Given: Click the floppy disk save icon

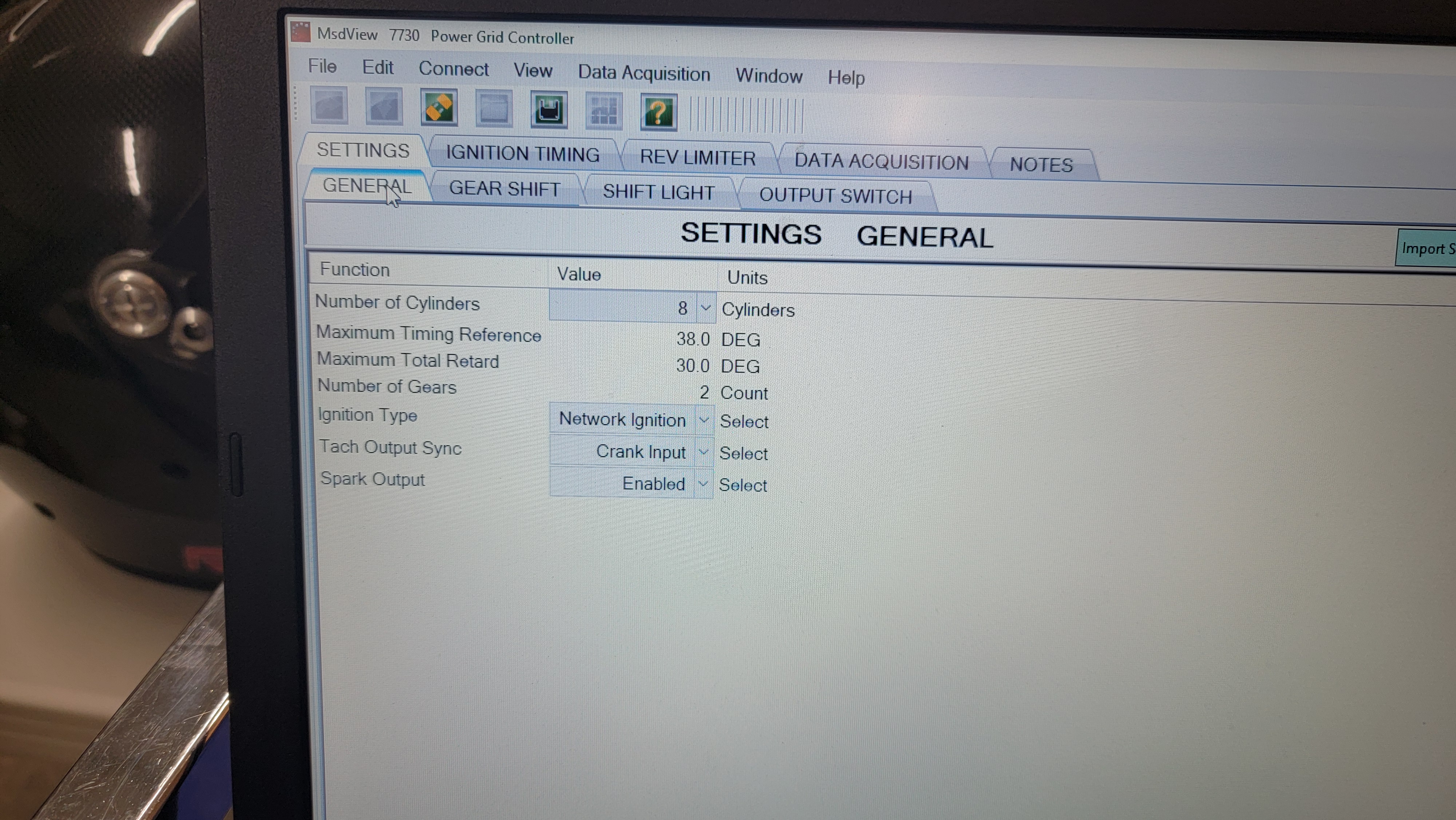Looking at the screenshot, I should click(x=549, y=110).
